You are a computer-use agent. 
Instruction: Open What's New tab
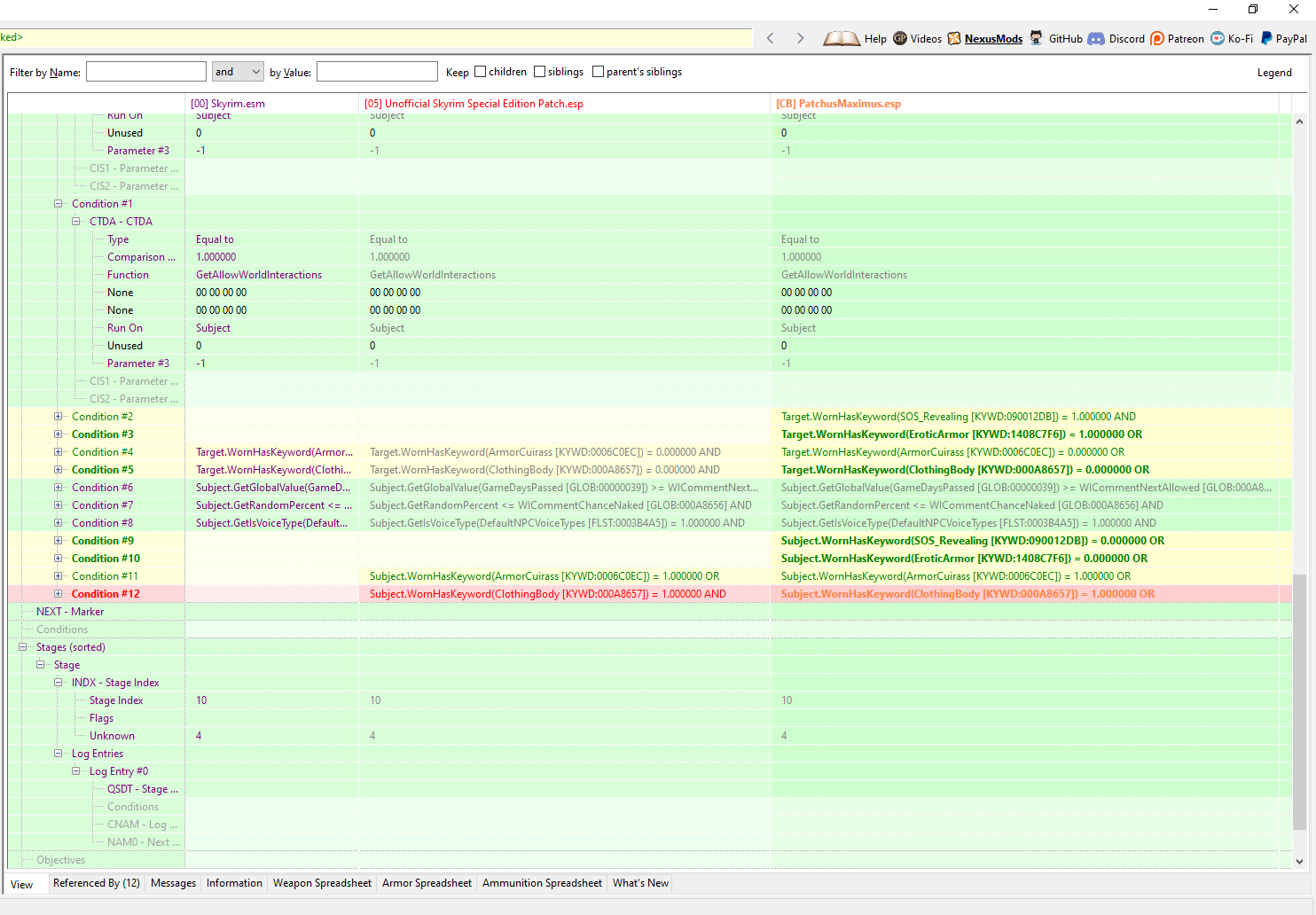[640, 883]
